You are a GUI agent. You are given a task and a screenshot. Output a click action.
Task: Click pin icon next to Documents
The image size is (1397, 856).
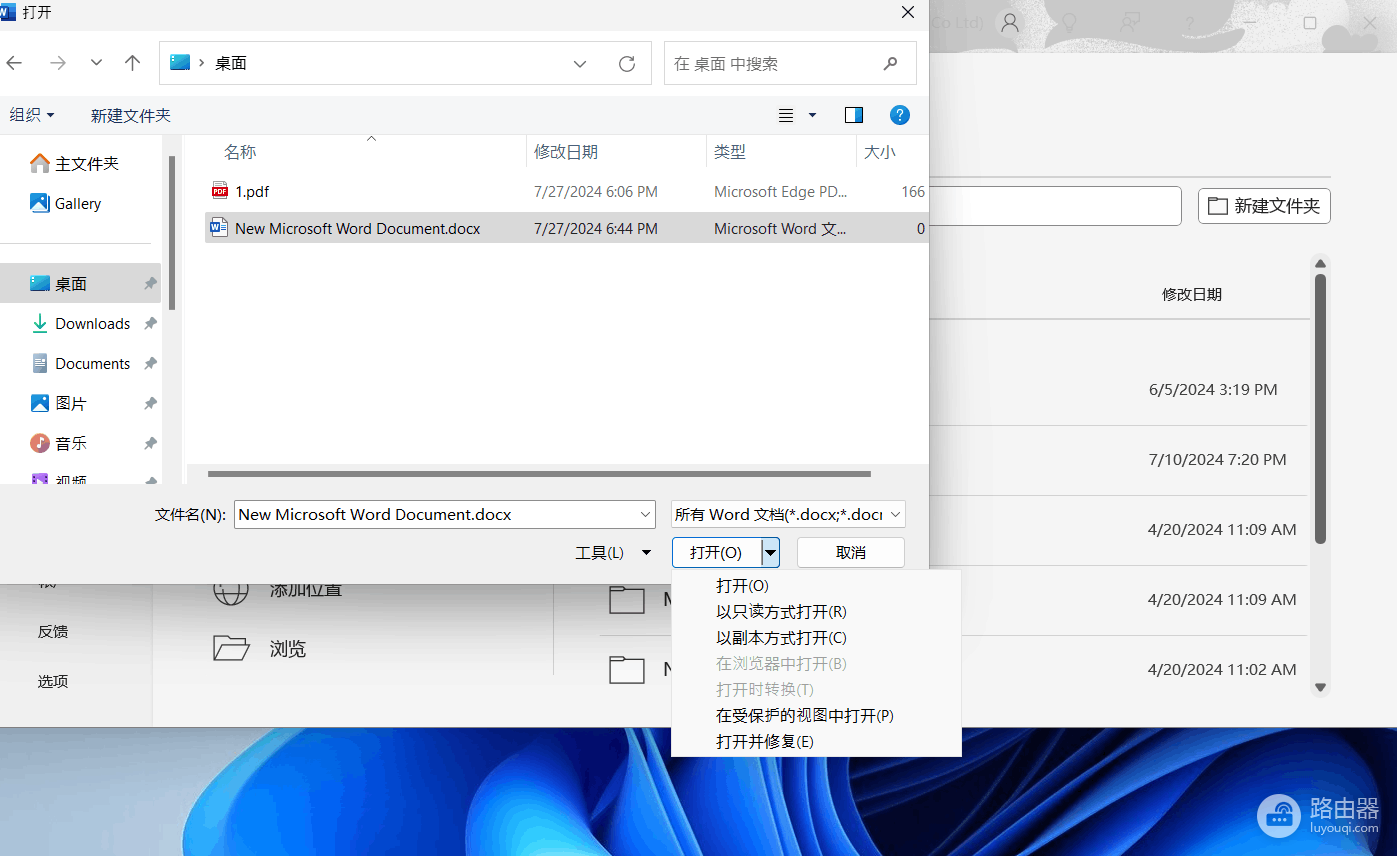point(150,363)
